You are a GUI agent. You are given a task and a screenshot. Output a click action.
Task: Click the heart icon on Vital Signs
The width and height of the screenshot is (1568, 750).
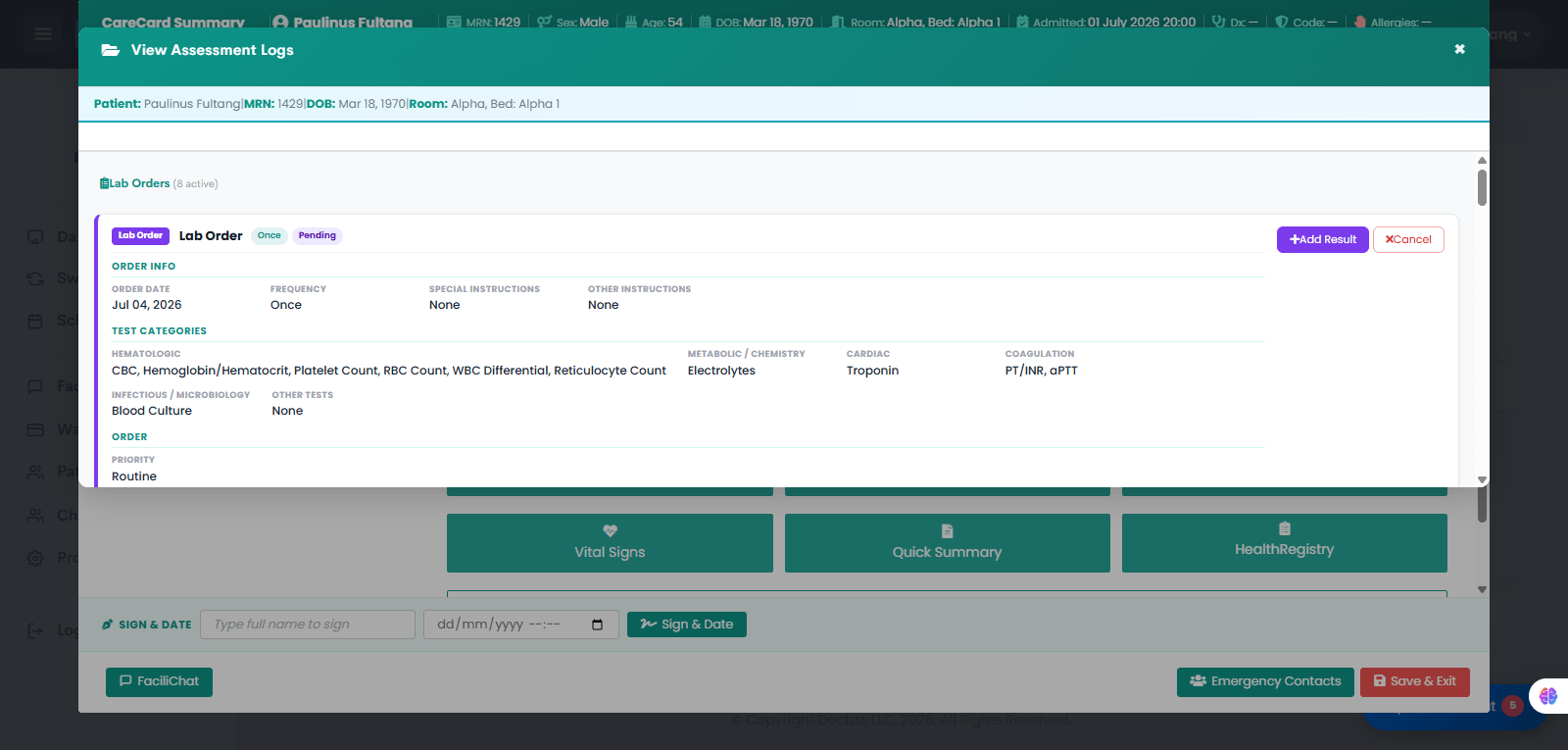click(x=610, y=530)
